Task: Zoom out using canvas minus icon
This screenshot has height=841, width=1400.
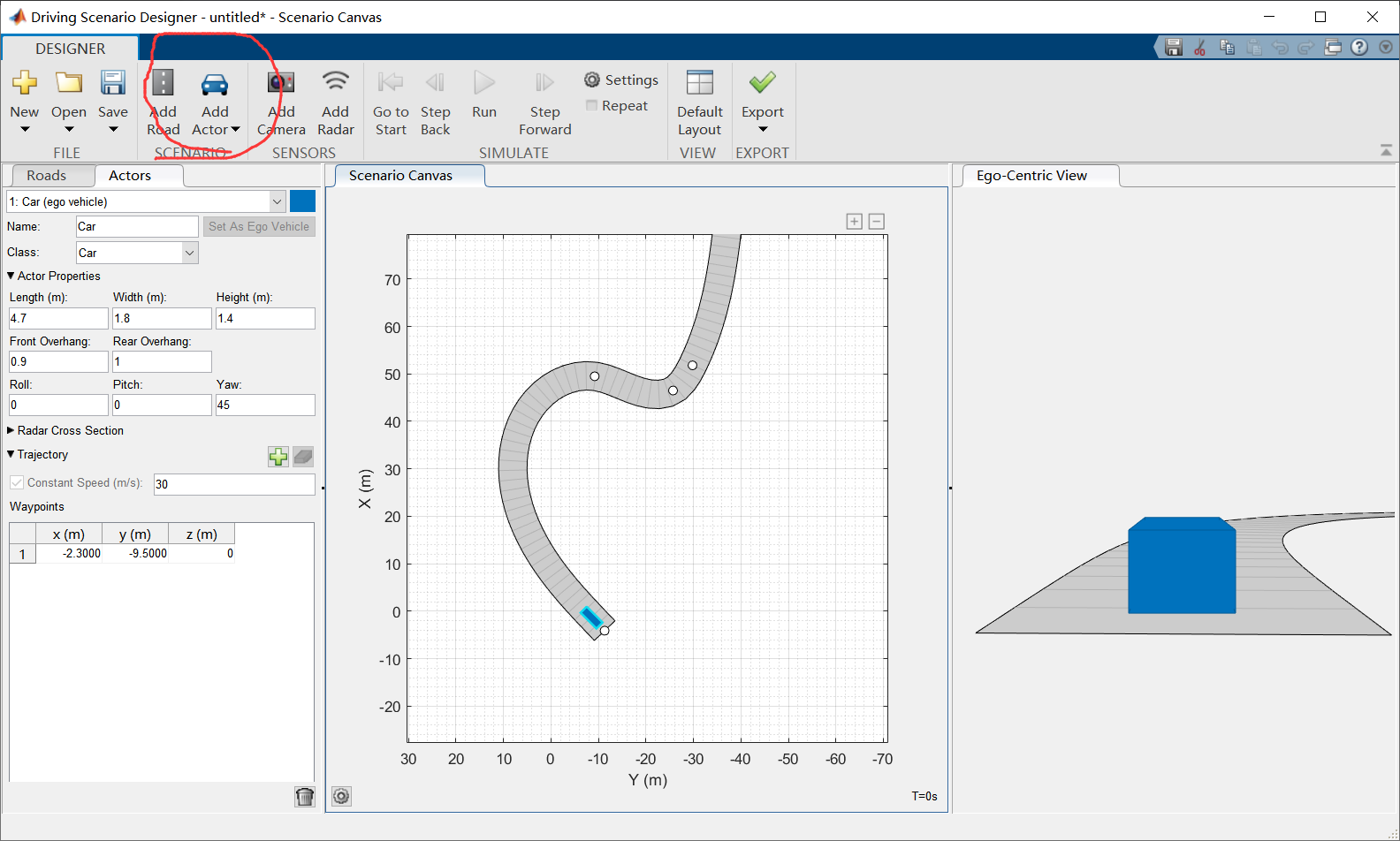Action: (877, 222)
